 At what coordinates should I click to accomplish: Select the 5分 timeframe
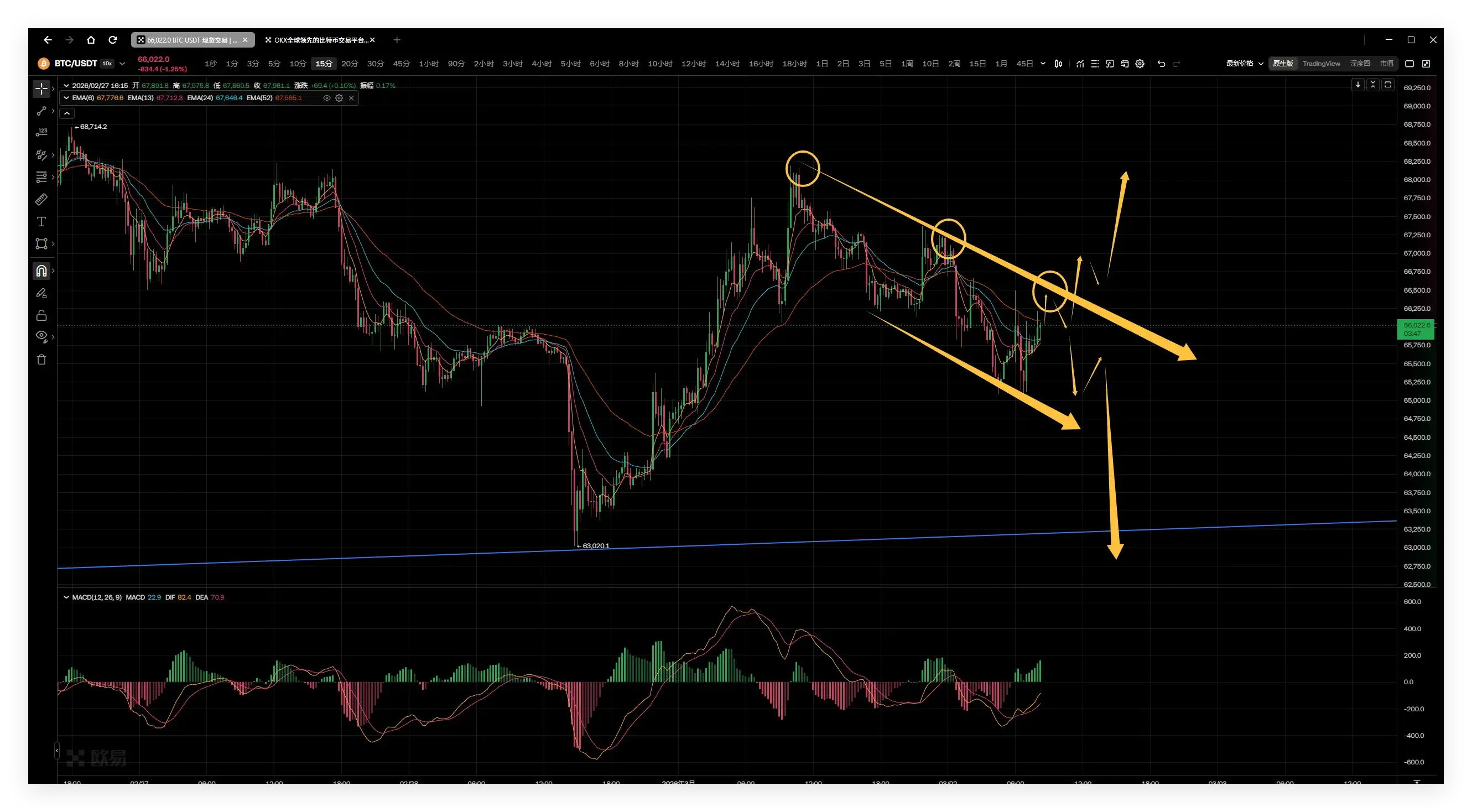274,64
